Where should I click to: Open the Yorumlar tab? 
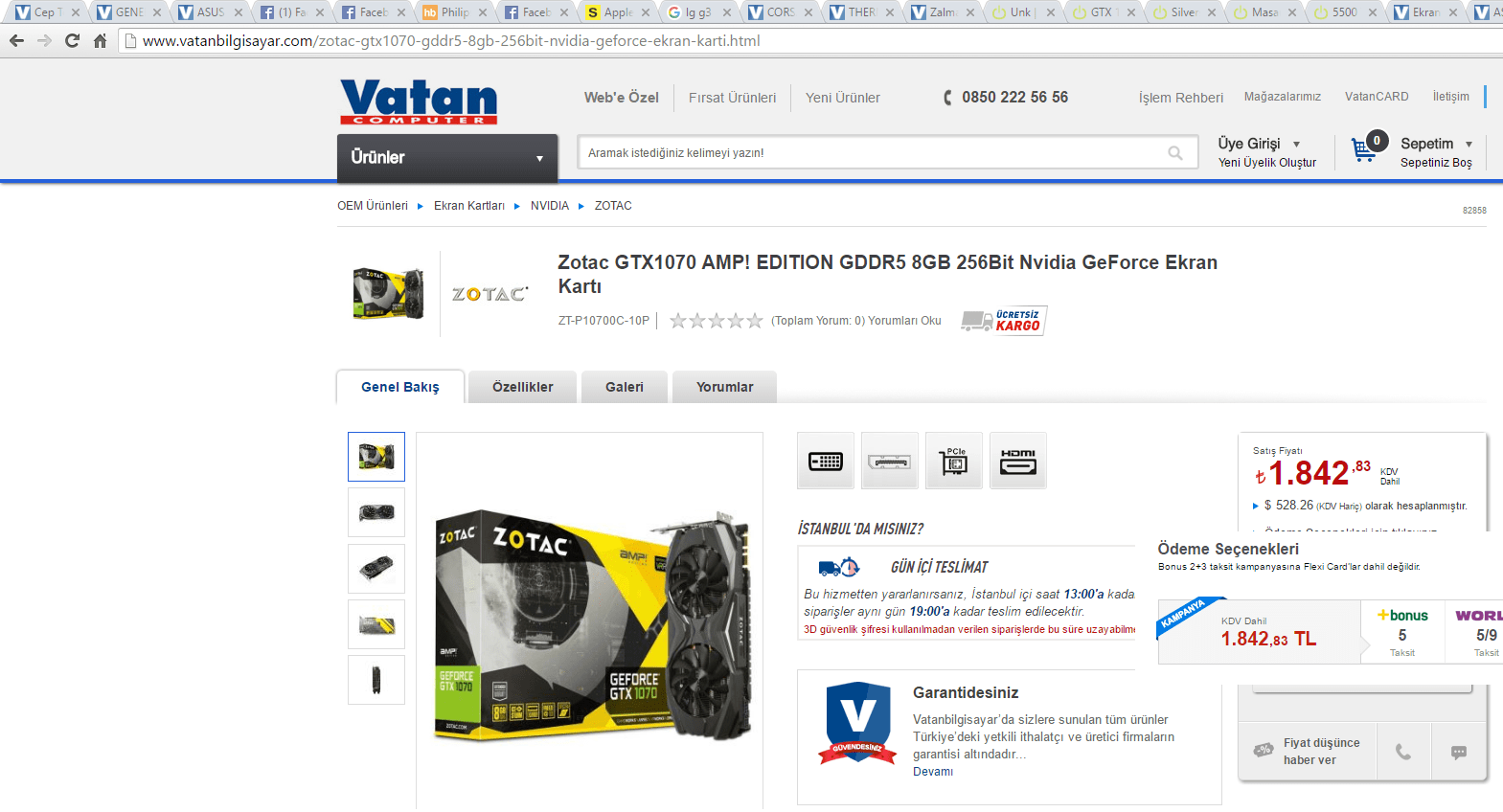[725, 387]
